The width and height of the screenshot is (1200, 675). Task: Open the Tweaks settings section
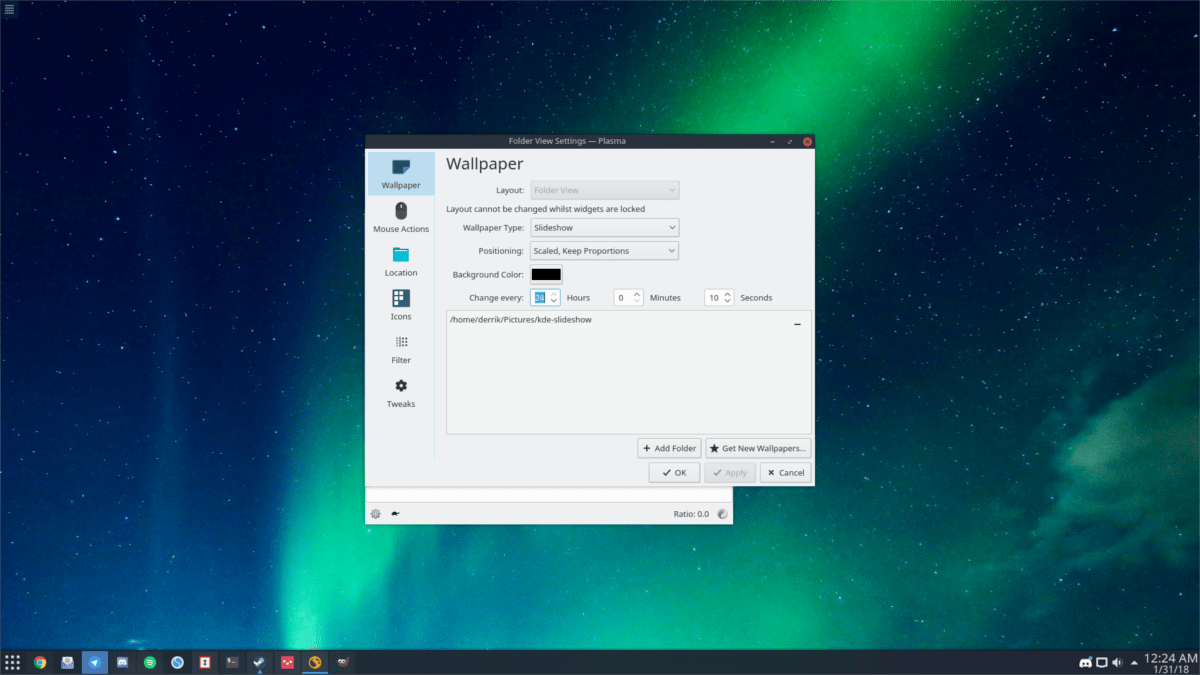[x=400, y=392]
